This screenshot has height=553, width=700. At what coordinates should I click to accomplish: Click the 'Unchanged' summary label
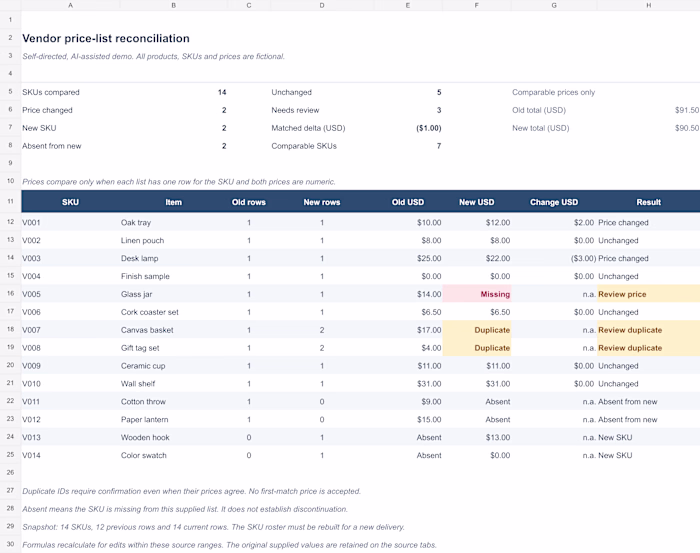[292, 92]
